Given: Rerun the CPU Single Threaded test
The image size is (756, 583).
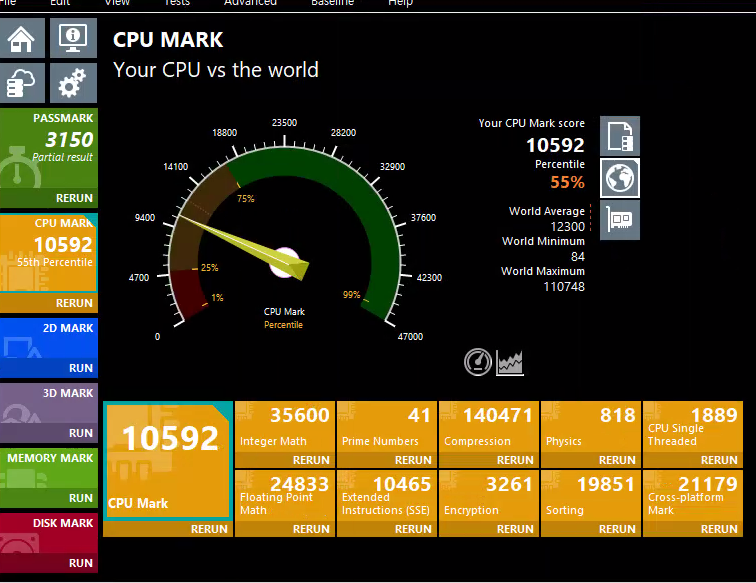Looking at the screenshot, I should pos(719,460).
